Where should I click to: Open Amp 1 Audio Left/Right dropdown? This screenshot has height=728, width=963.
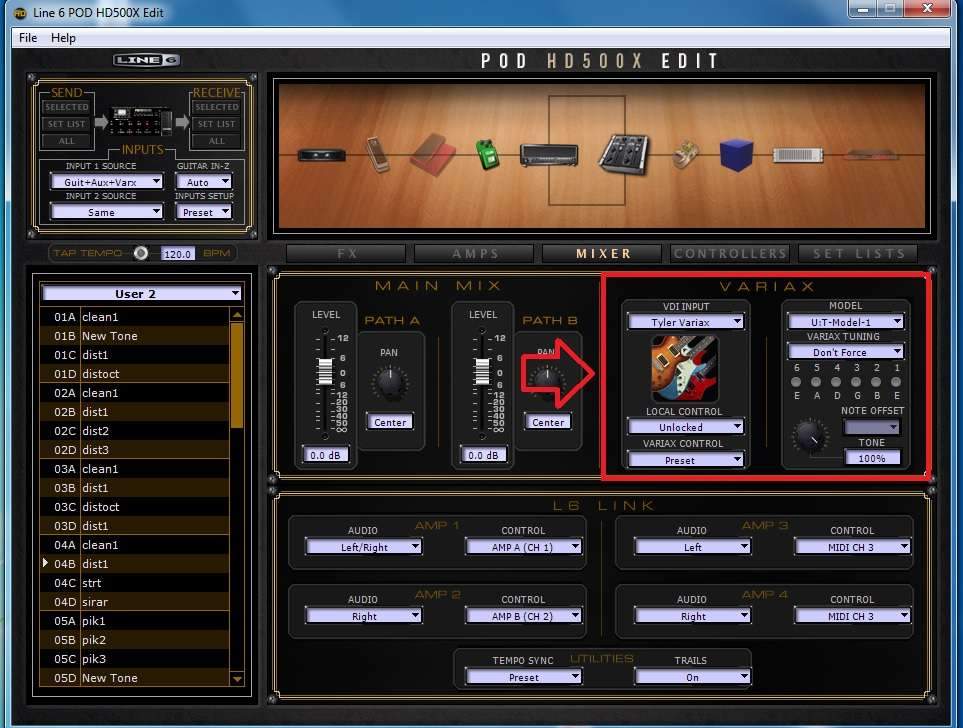tap(364, 547)
